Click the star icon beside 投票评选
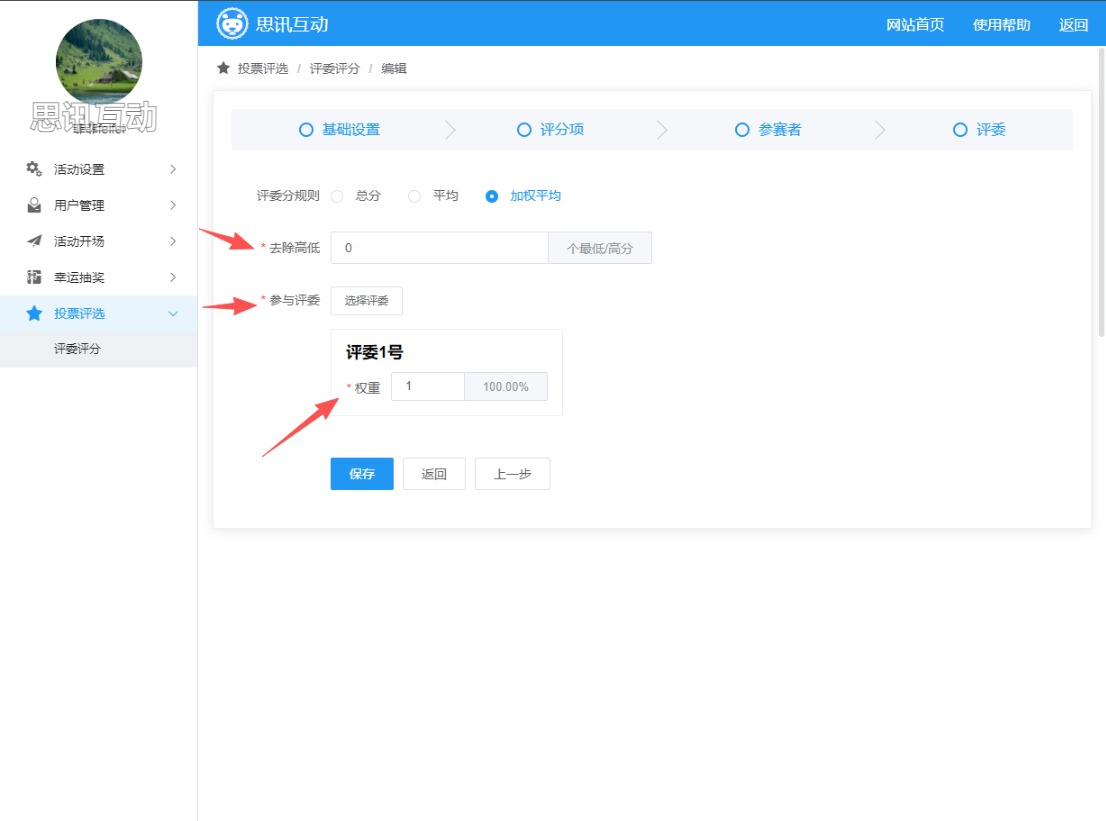1106x821 pixels. pos(34,313)
